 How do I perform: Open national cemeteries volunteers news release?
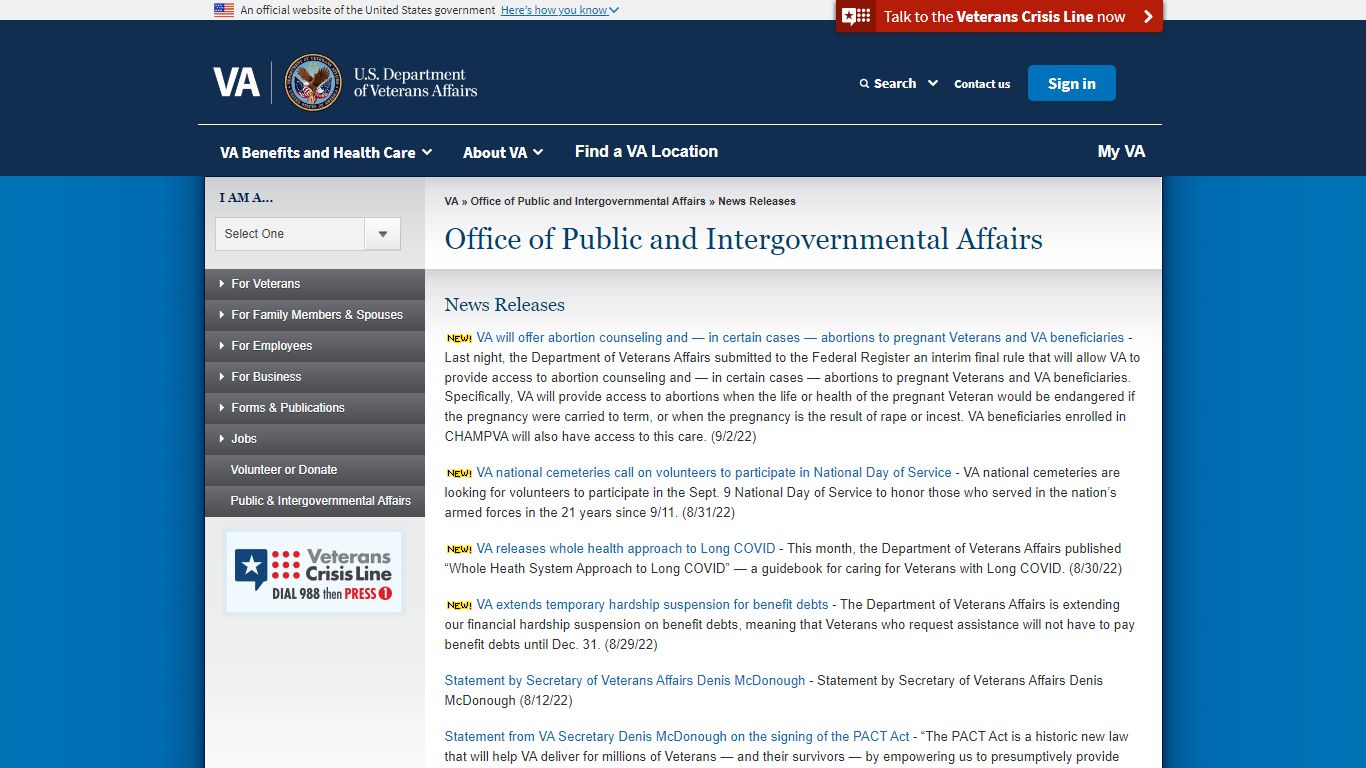click(x=714, y=473)
